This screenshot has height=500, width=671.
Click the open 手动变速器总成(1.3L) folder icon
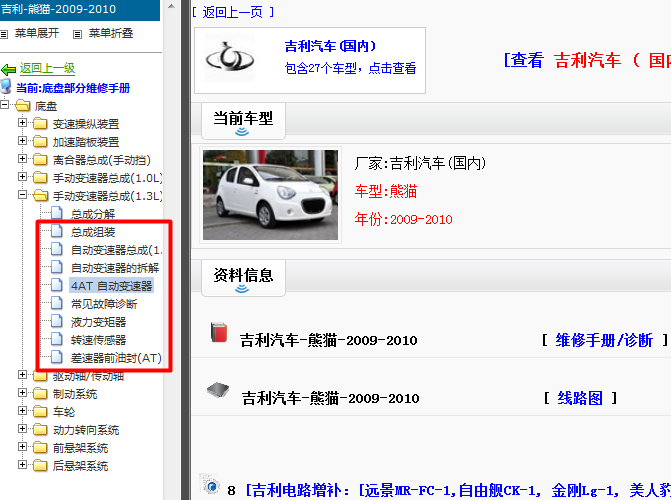pos(41,195)
